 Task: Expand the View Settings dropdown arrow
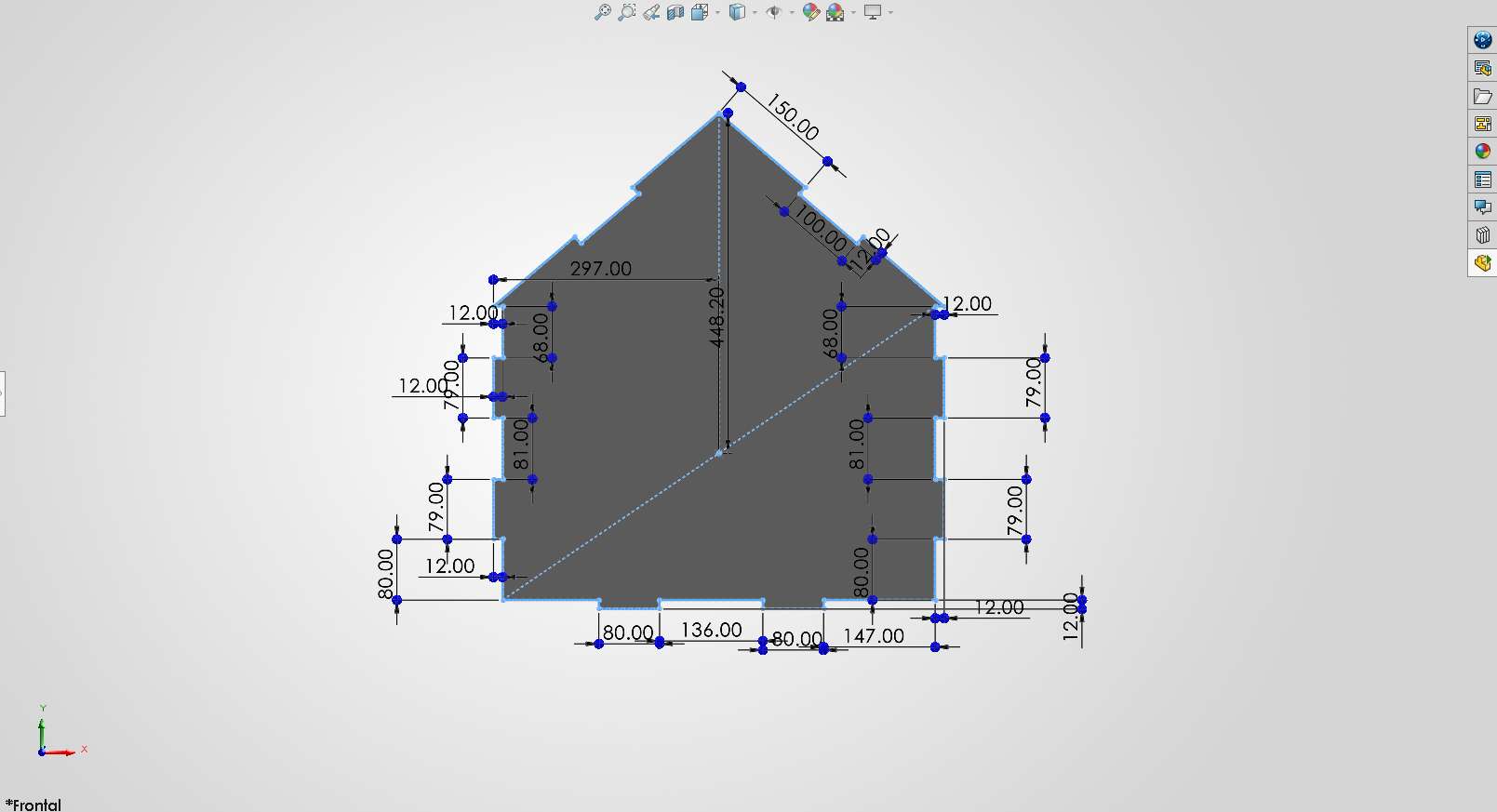coord(890,13)
